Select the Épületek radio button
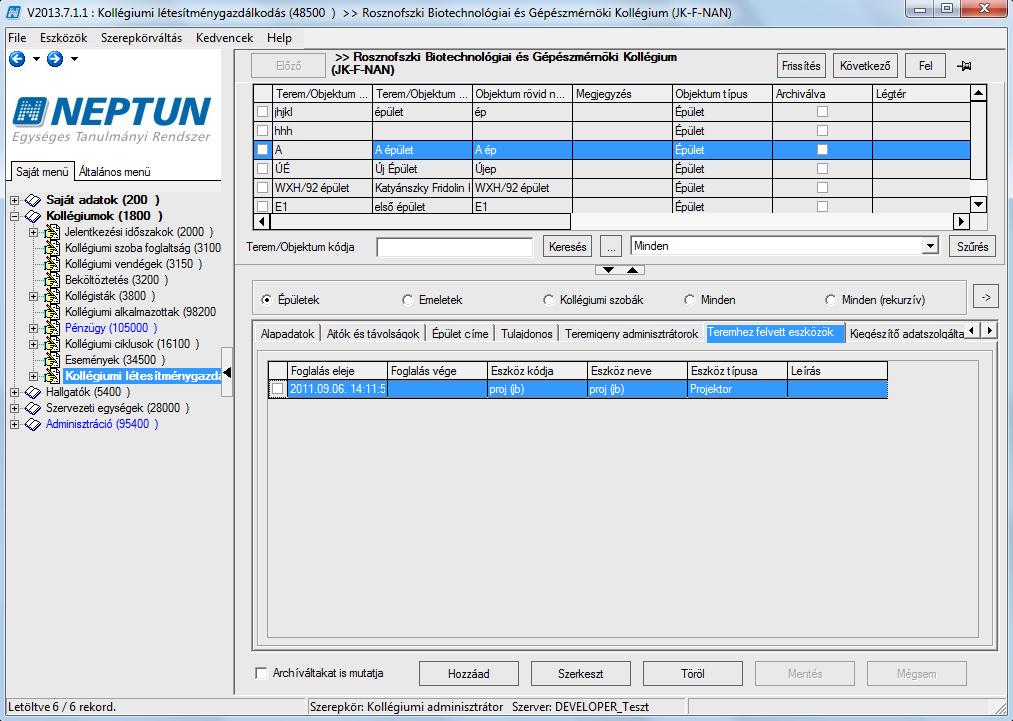Screen dimensions: 1013x721 tap(266, 300)
